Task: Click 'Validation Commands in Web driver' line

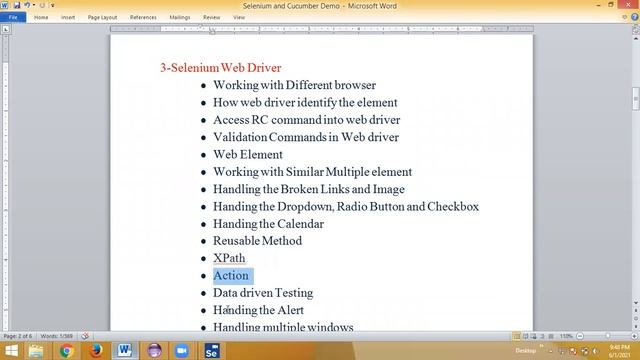Action: (306, 137)
